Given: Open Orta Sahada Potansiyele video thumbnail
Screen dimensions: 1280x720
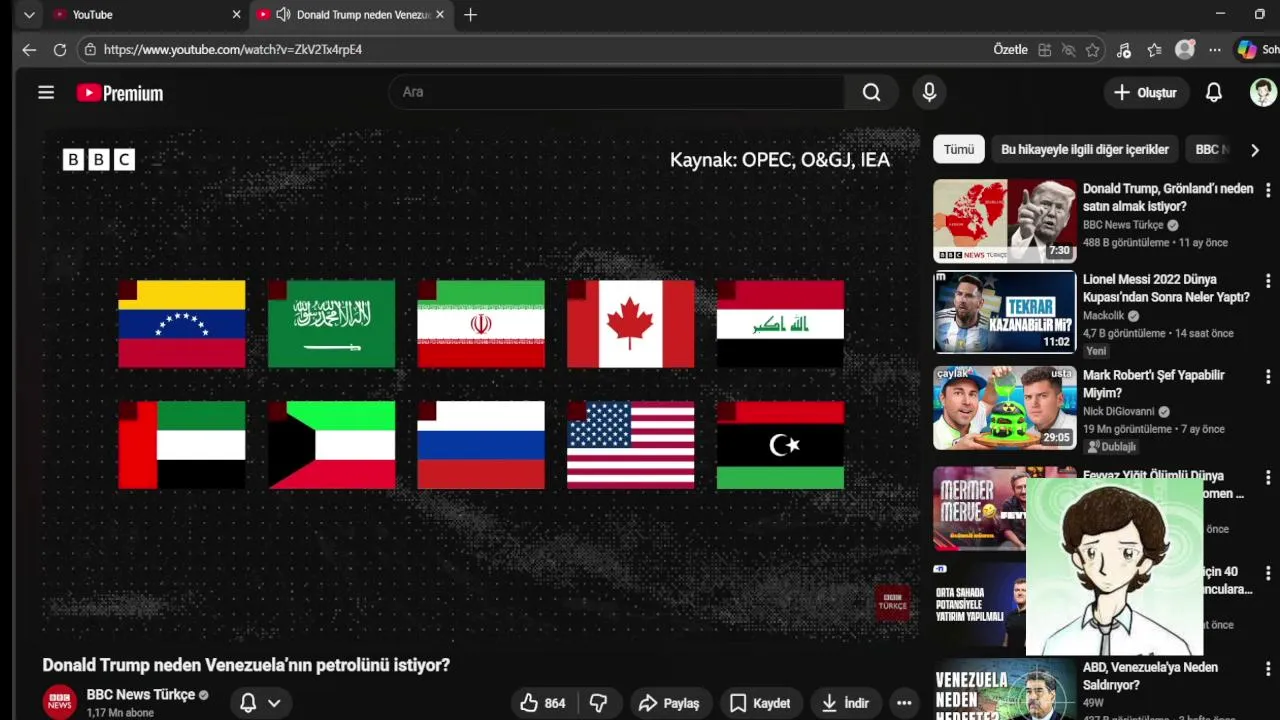Looking at the screenshot, I should pyautogui.click(x=980, y=604).
